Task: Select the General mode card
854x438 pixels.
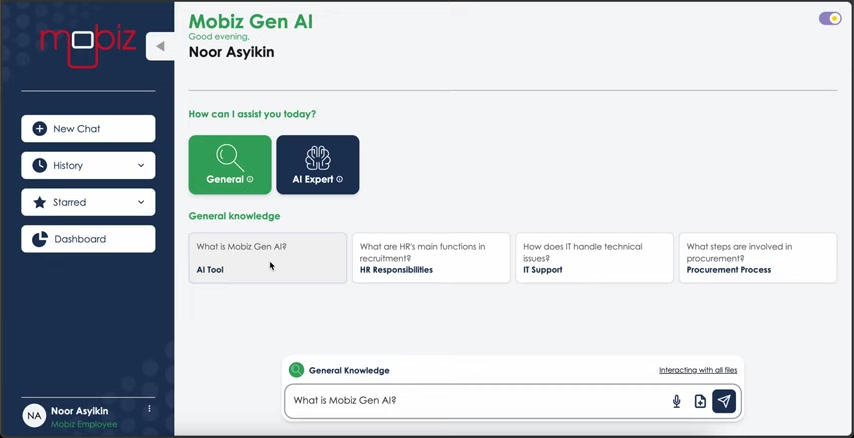Action: 230,165
